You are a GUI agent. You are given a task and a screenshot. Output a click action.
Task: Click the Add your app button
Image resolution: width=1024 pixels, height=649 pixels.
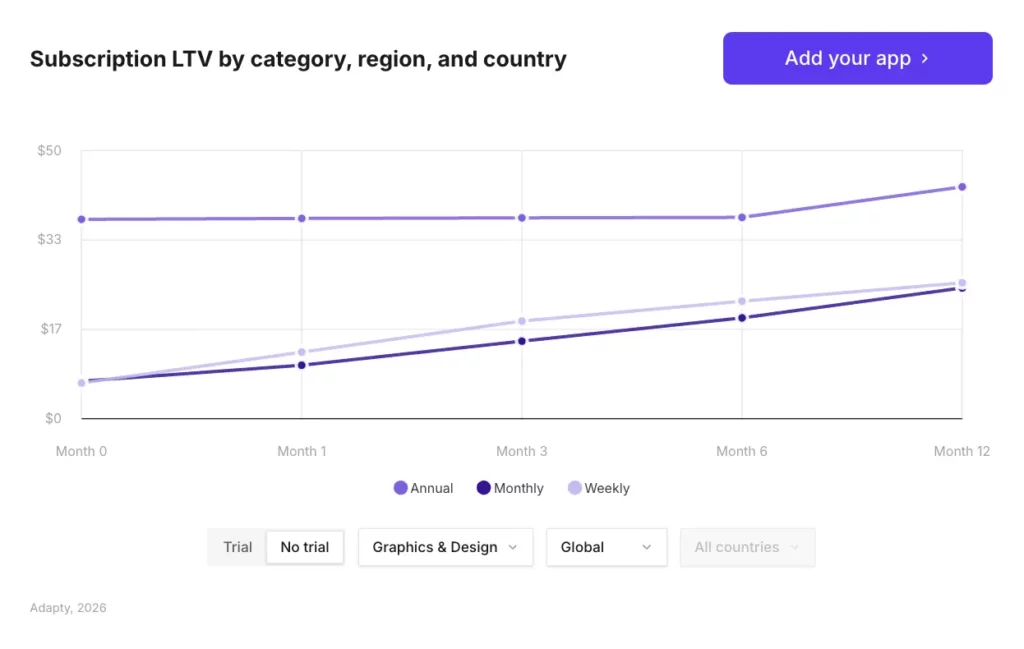coord(856,58)
